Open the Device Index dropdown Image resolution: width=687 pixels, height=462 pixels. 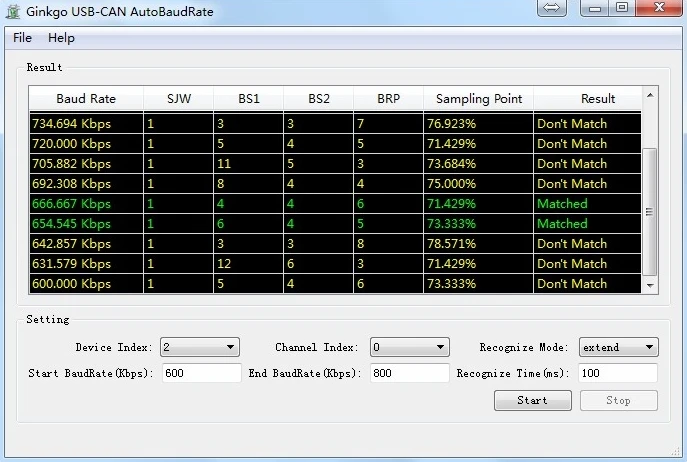(200, 347)
